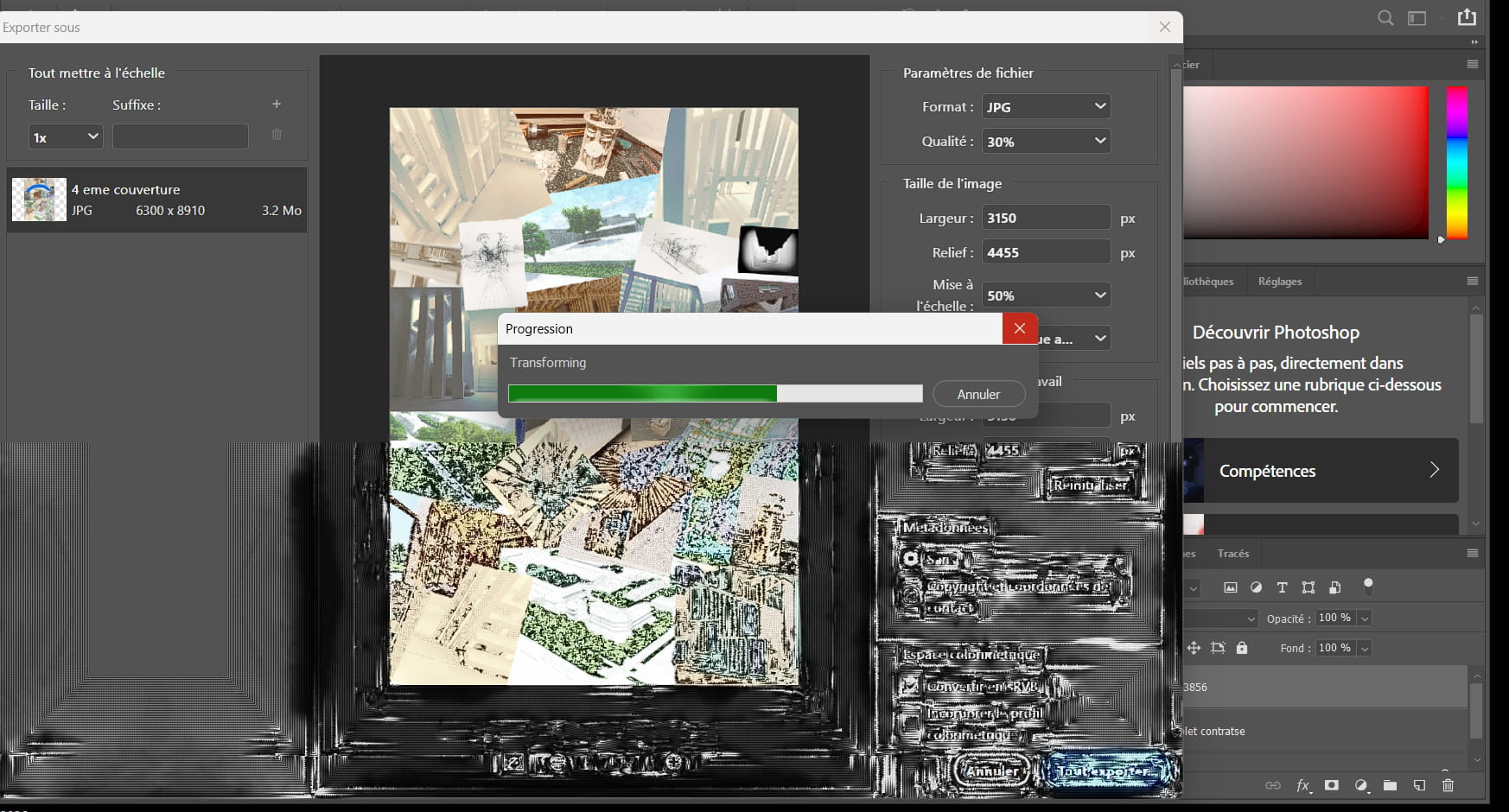Switch to the Réglages tab
This screenshot has width=1509, height=812.
pyautogui.click(x=1279, y=282)
